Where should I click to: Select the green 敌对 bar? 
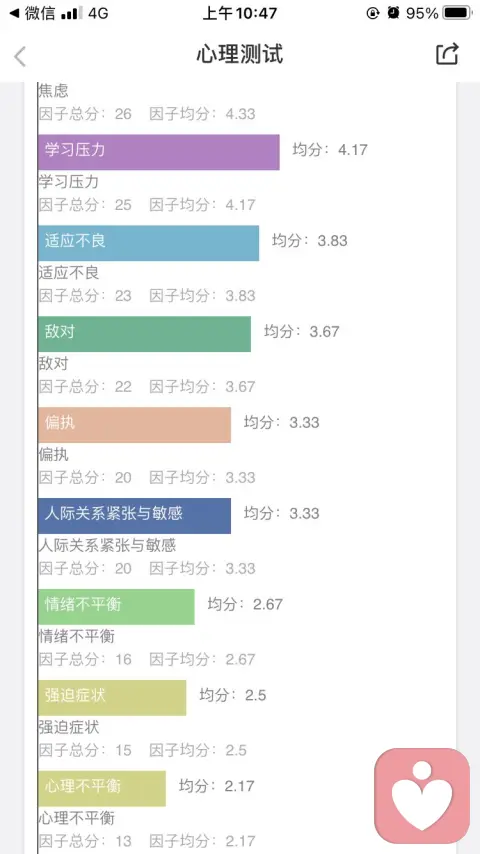144,334
